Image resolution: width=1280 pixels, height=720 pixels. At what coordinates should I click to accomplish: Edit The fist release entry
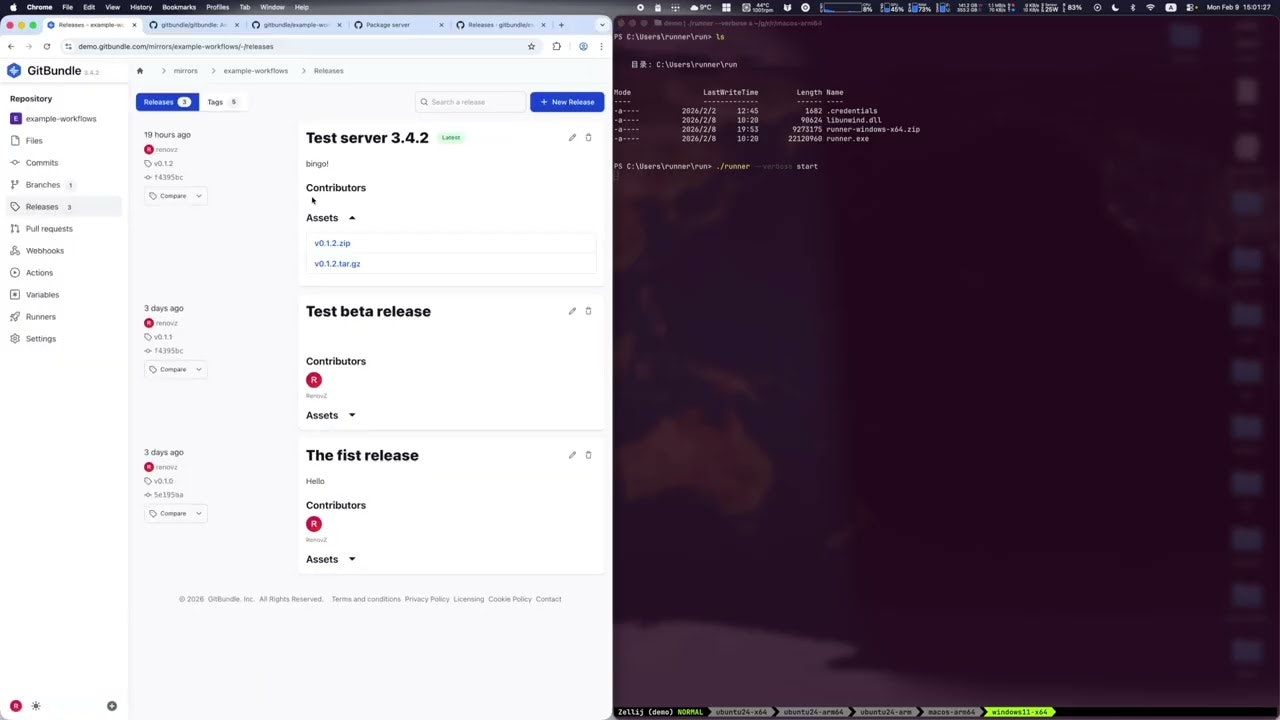[572, 455]
